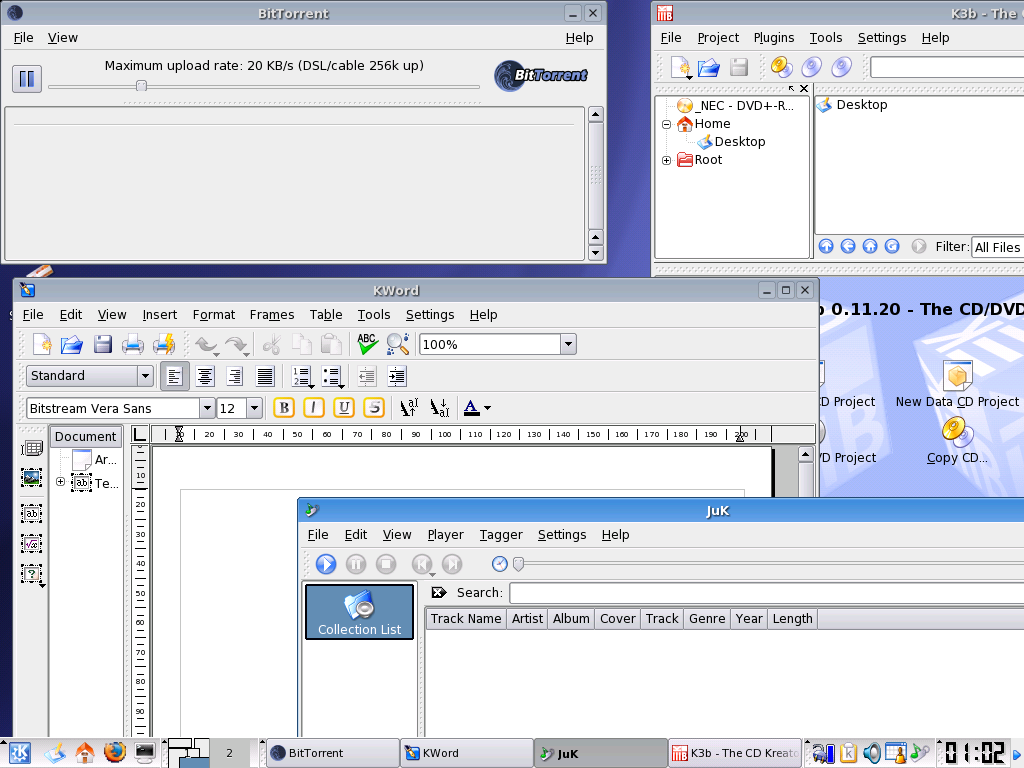Toggle italic formatting in KWord
Image resolution: width=1024 pixels, height=768 pixels.
click(x=313, y=408)
